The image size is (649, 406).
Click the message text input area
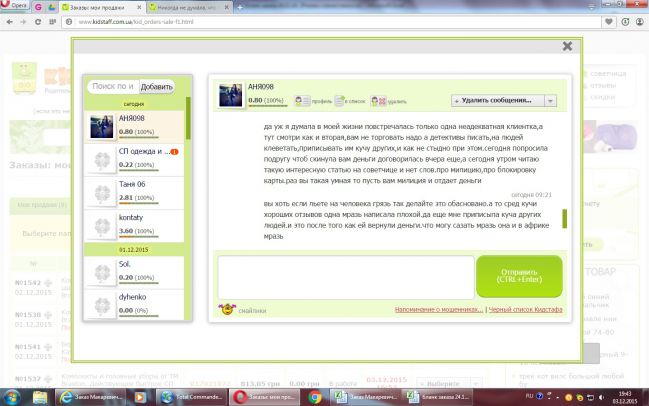click(x=345, y=277)
